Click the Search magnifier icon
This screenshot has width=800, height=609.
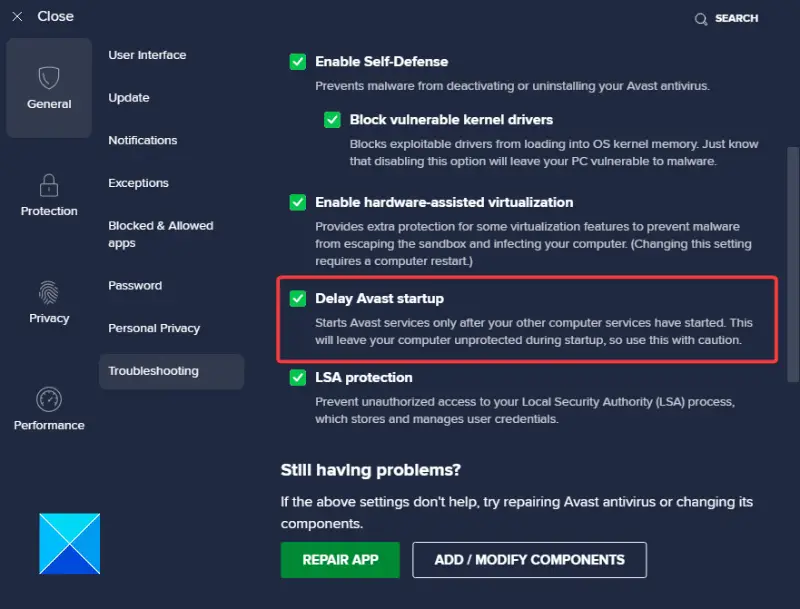pos(701,19)
